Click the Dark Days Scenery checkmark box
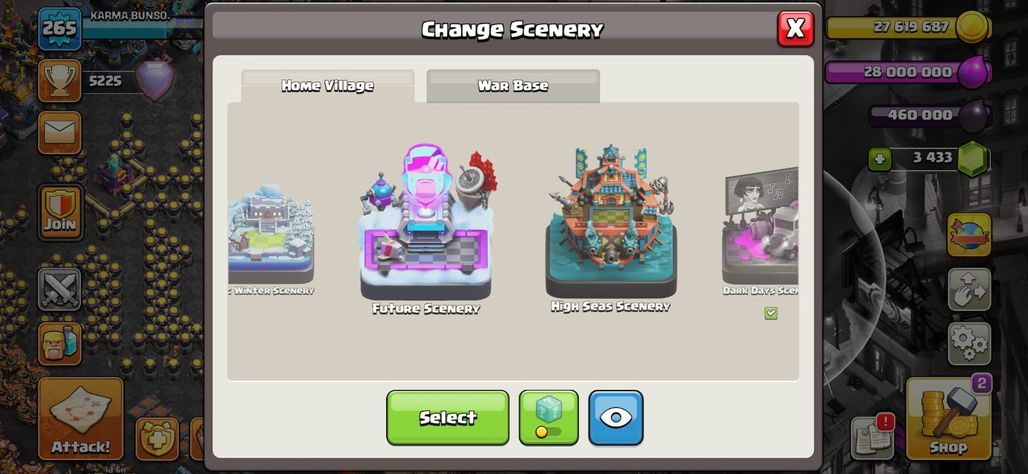This screenshot has height=474, width=1028. click(x=771, y=313)
